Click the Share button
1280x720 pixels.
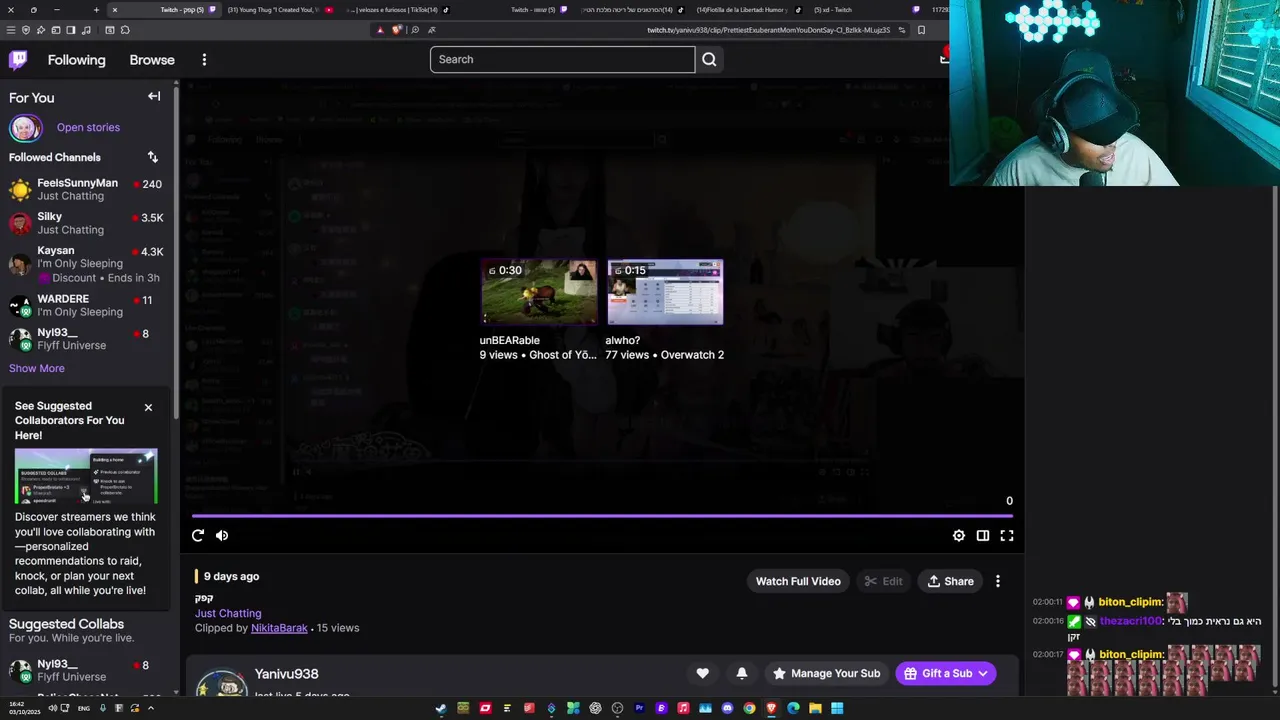(x=950, y=581)
